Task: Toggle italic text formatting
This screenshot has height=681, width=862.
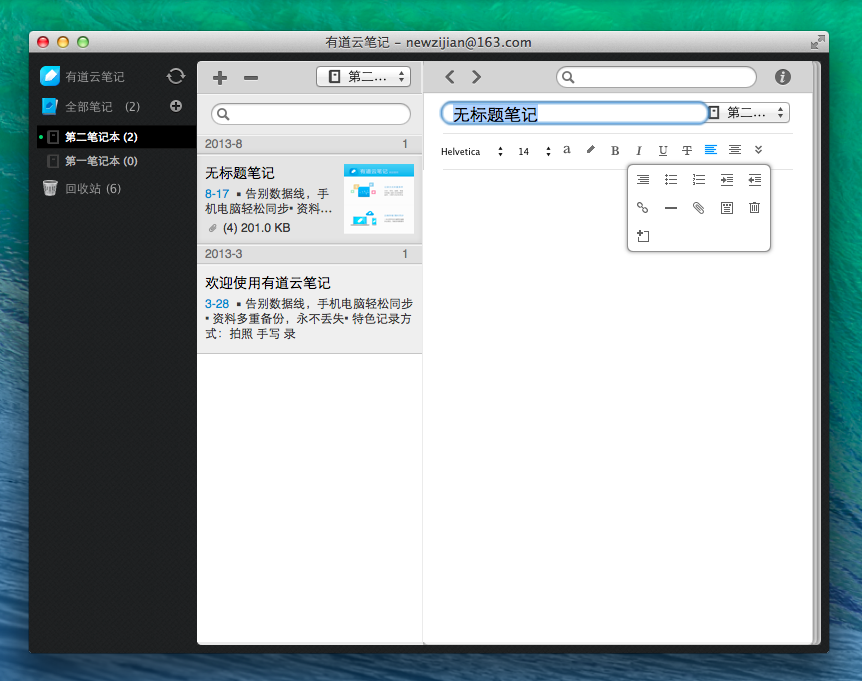Action: (638, 151)
